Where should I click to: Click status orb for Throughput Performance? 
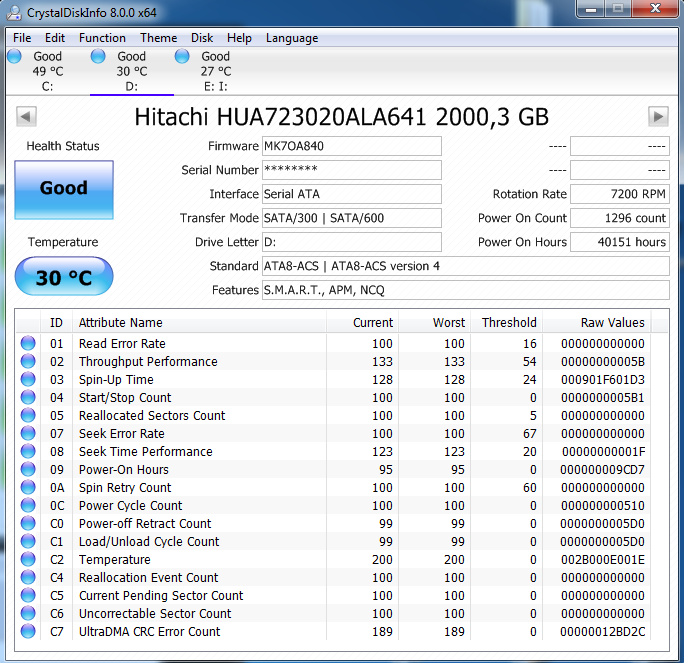coord(28,361)
